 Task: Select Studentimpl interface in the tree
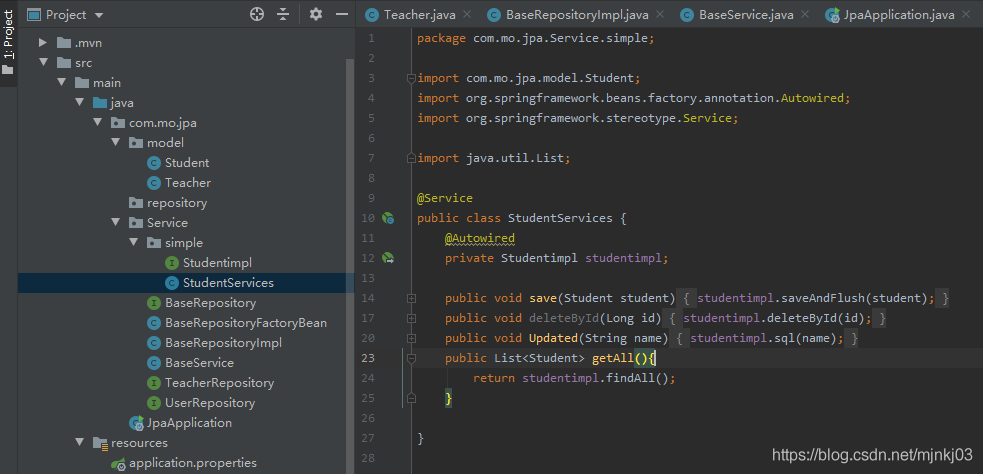click(216, 263)
